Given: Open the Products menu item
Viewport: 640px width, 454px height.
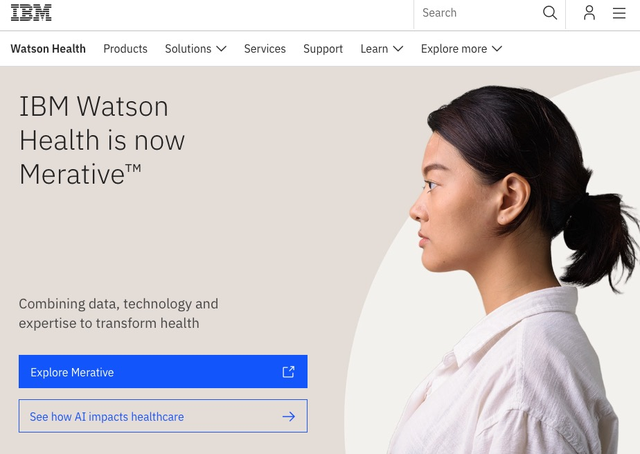Looking at the screenshot, I should [125, 49].
